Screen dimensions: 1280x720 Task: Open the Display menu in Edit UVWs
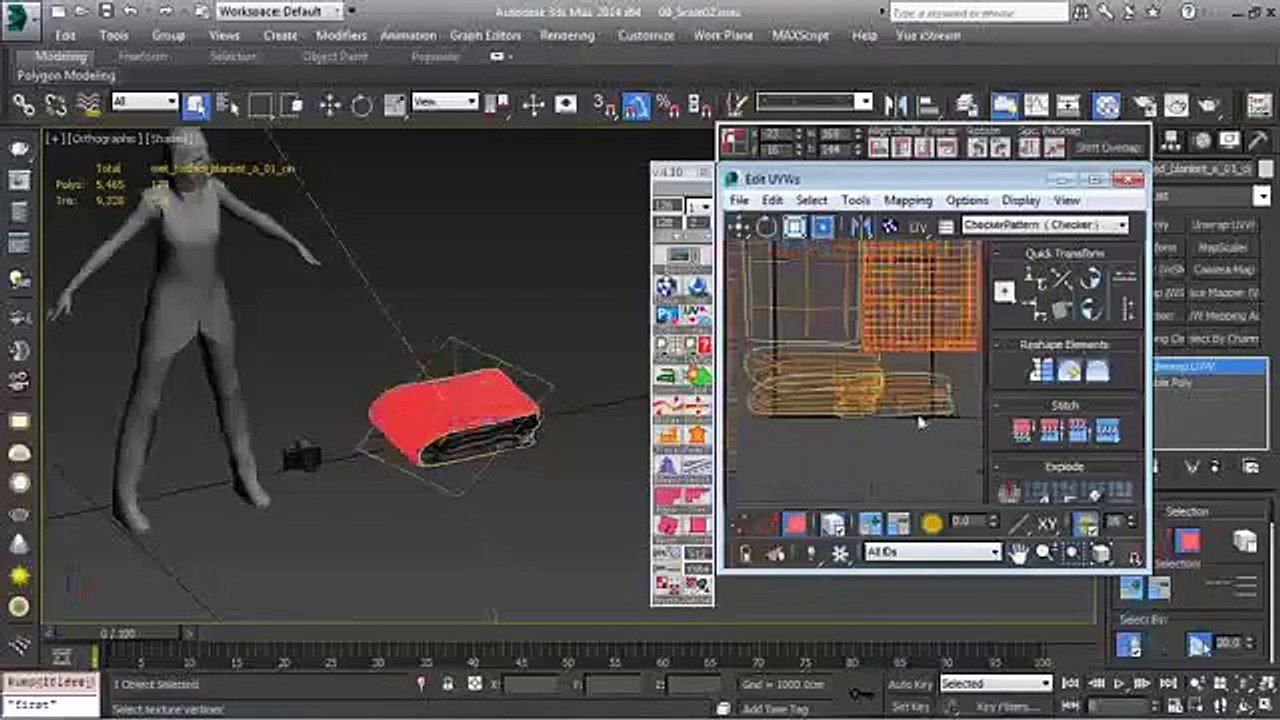click(x=1020, y=200)
